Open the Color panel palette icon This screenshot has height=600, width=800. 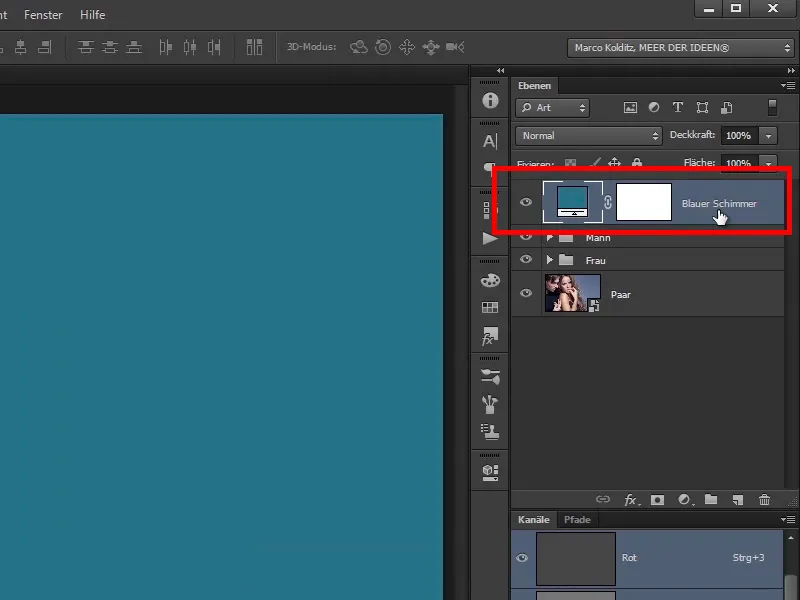click(x=490, y=280)
